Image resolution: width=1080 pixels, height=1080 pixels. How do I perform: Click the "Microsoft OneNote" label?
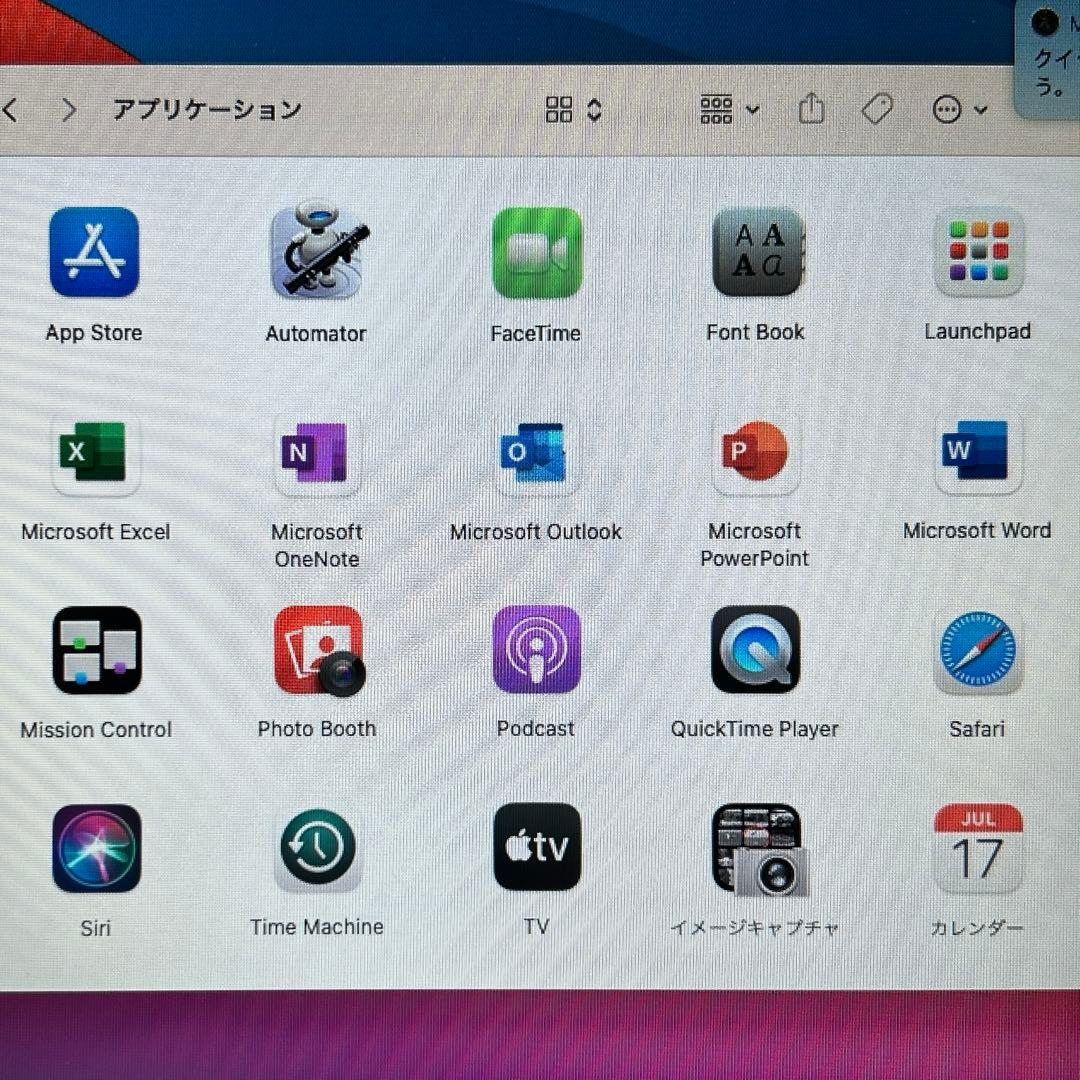tap(317, 545)
